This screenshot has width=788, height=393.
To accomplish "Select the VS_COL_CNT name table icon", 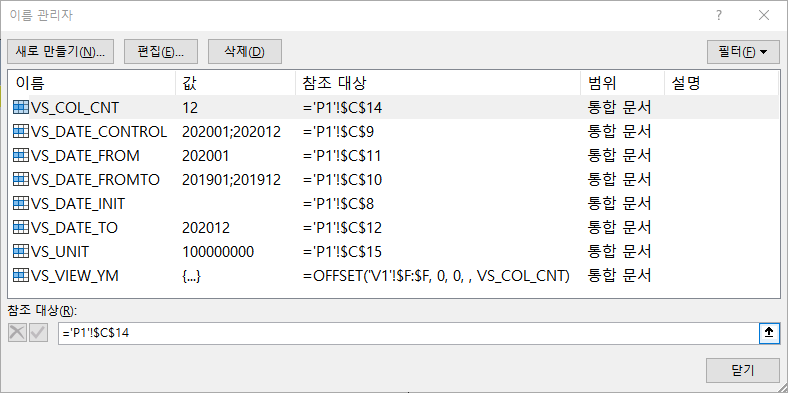I will point(21,107).
